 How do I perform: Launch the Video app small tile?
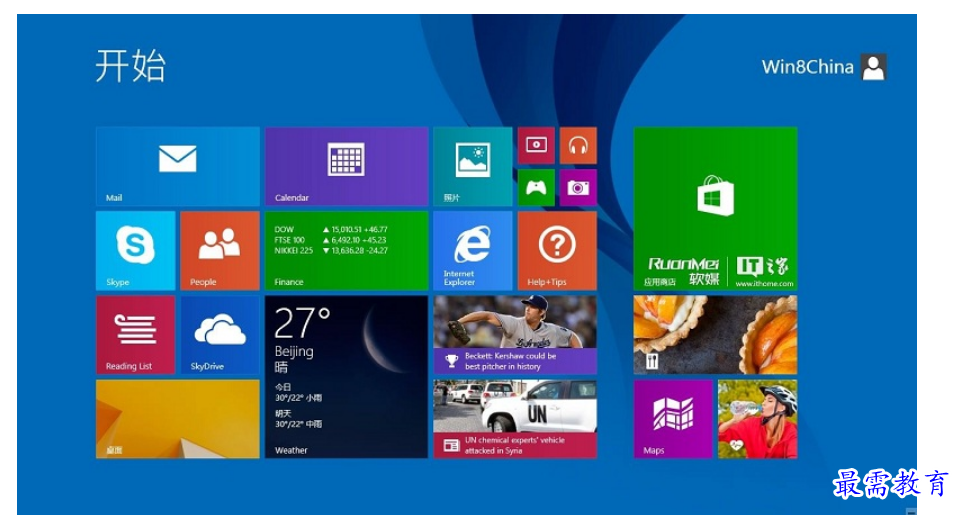pos(536,145)
